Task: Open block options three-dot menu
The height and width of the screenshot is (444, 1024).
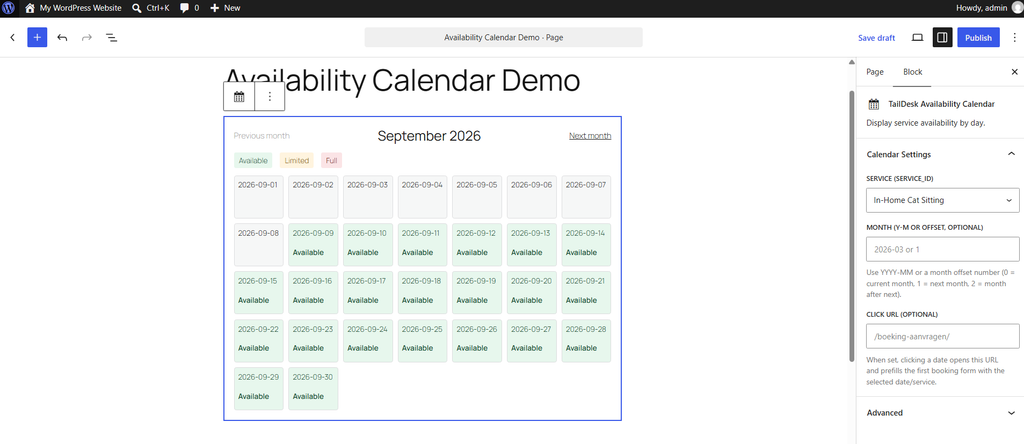Action: (270, 97)
